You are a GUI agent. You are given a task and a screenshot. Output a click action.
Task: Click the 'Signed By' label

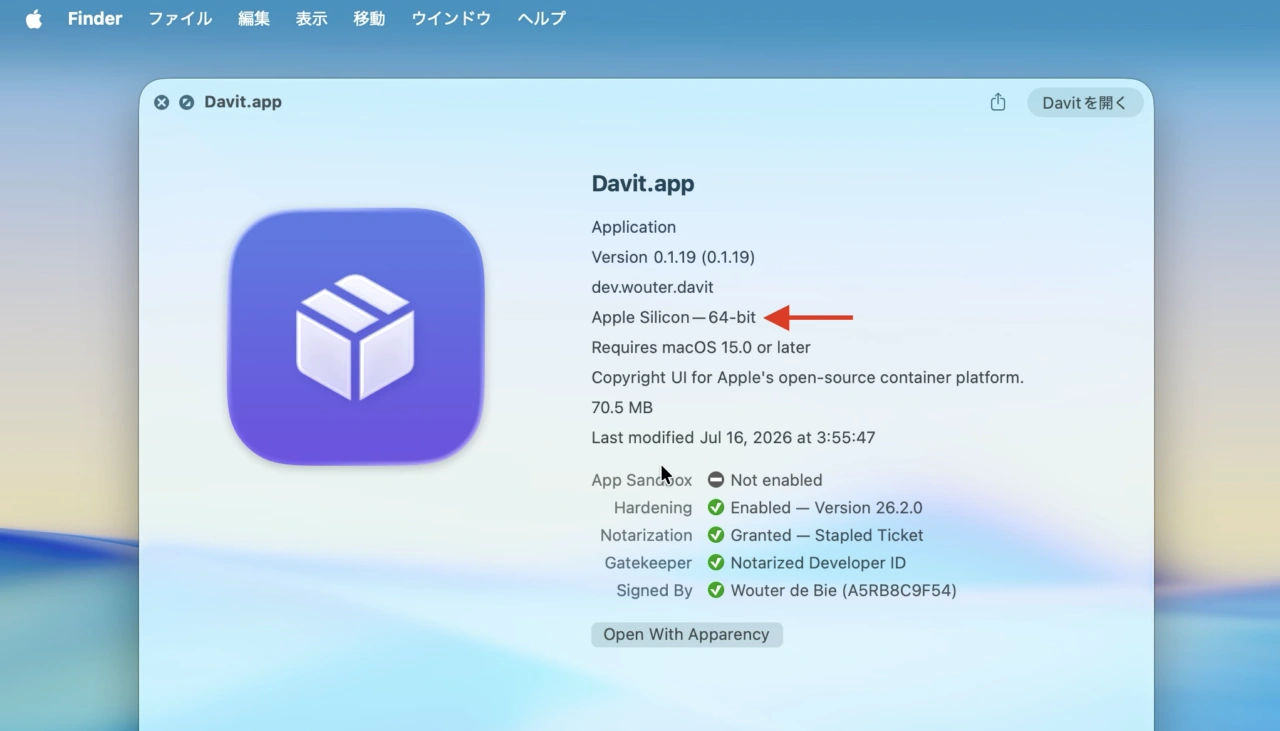pos(654,590)
